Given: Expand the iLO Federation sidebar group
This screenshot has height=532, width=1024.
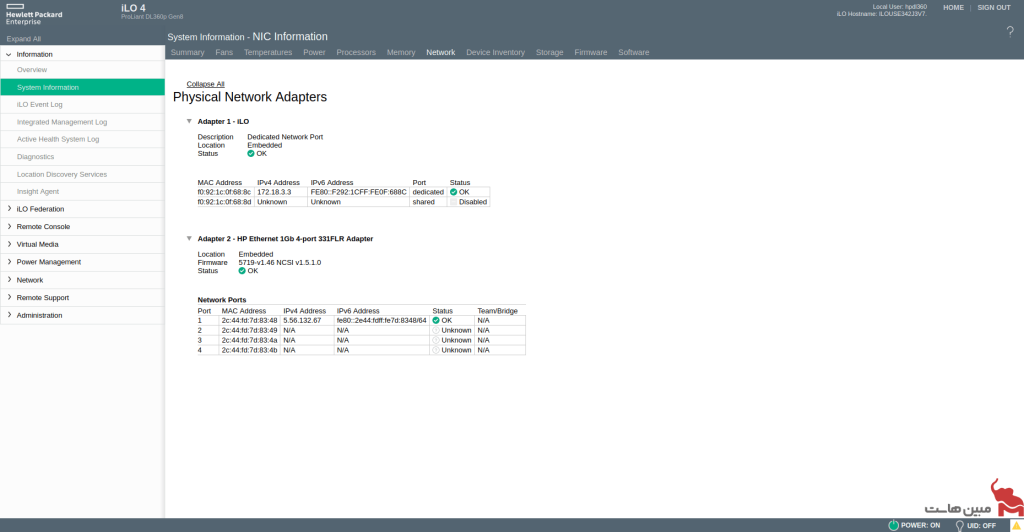Looking at the screenshot, I should 9,209.
